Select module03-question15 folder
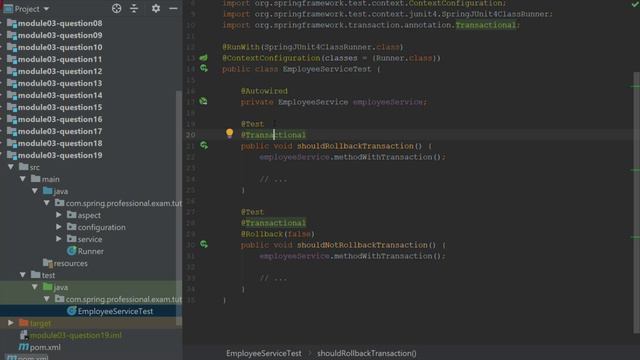 click(x=60, y=107)
